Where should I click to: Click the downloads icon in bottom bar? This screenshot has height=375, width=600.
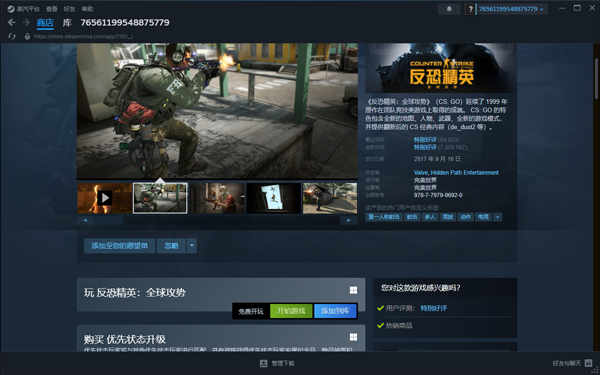point(263,363)
